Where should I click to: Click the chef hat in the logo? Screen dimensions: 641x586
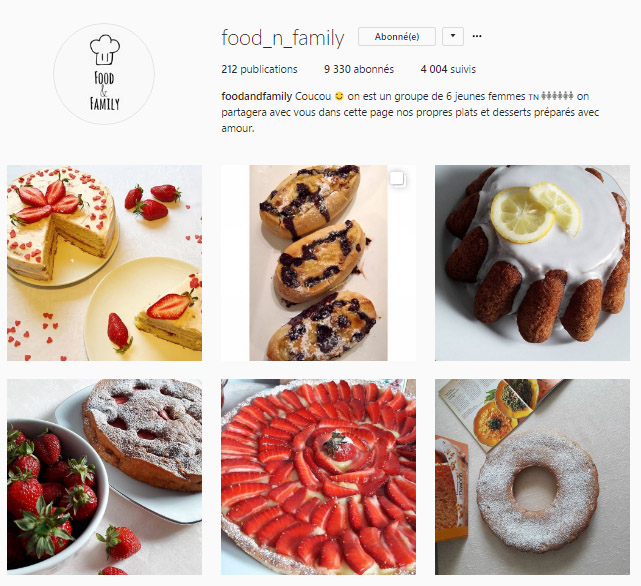click(105, 49)
